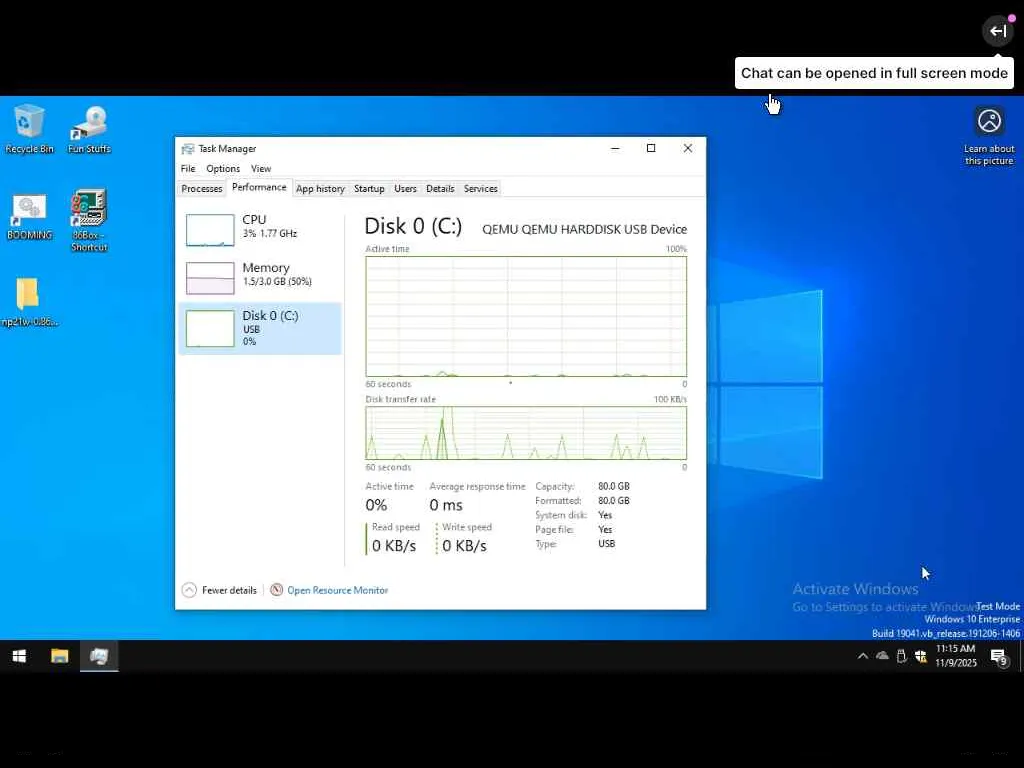
Task: Open Resource Monitor link
Action: (x=338, y=590)
